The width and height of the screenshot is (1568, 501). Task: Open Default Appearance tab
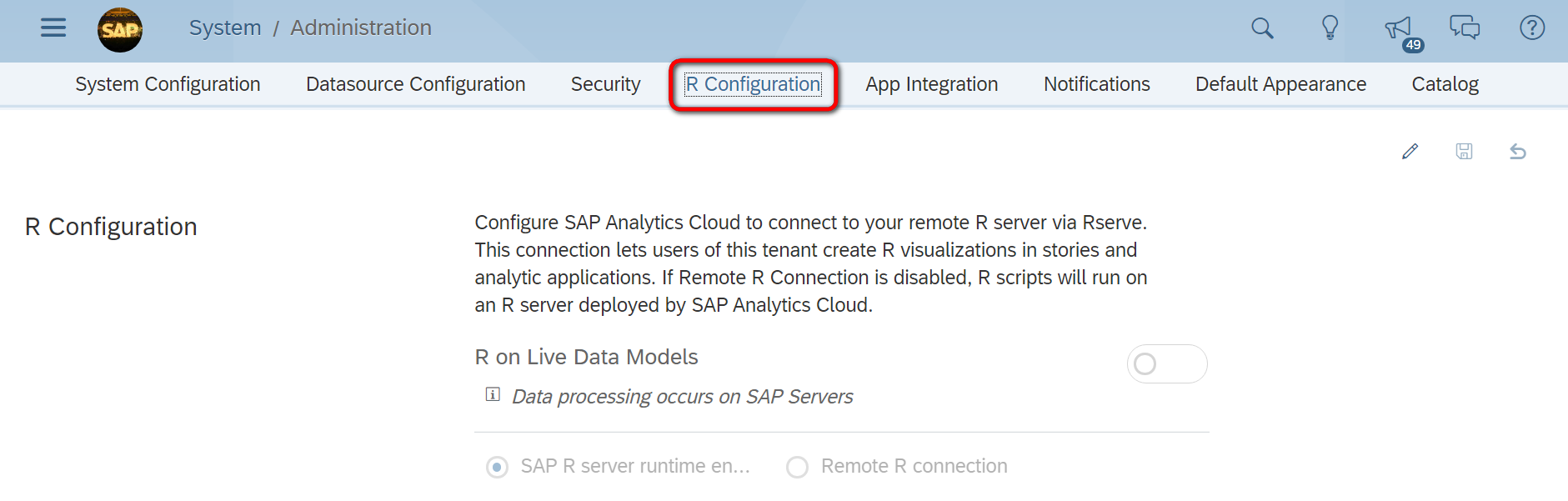tap(1280, 84)
